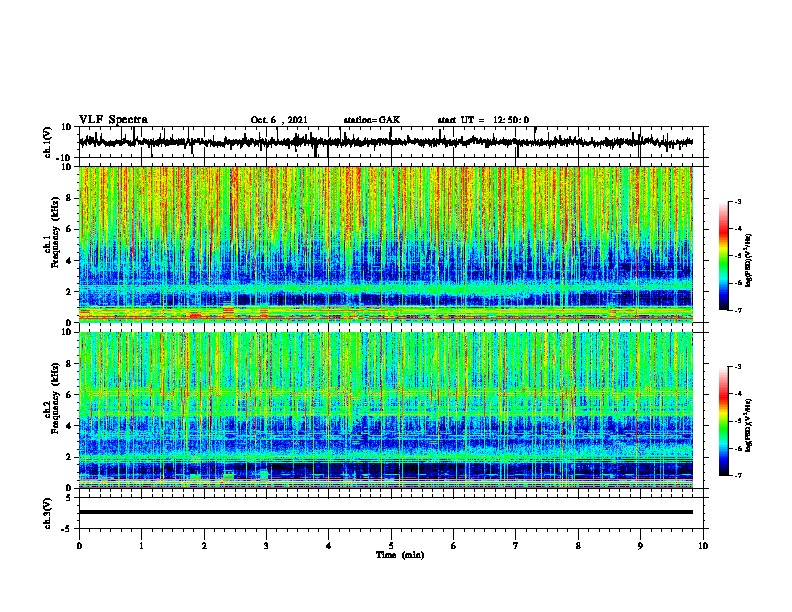This screenshot has width=792, height=612.
Task: Click the "4" kHz tick on ch.2 spectrogram axis
Action: [x=69, y=426]
